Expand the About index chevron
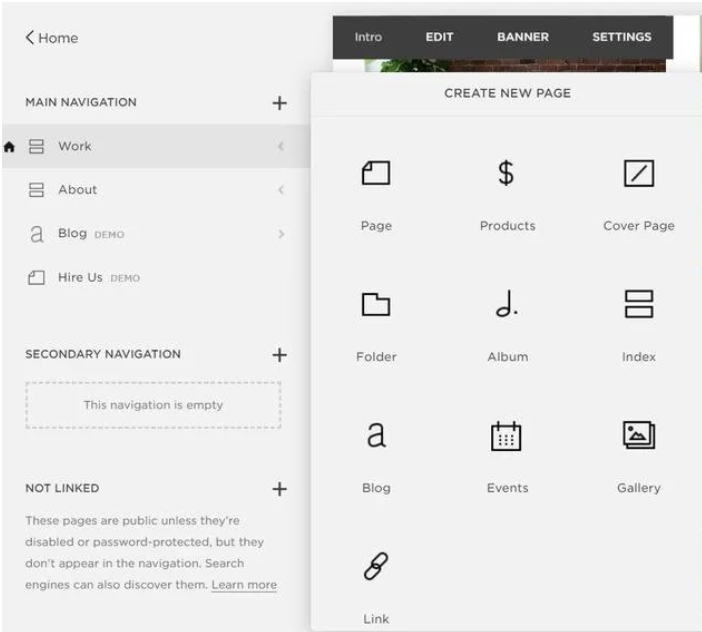Image resolution: width=702 pixels, height=632 pixels. click(x=281, y=190)
